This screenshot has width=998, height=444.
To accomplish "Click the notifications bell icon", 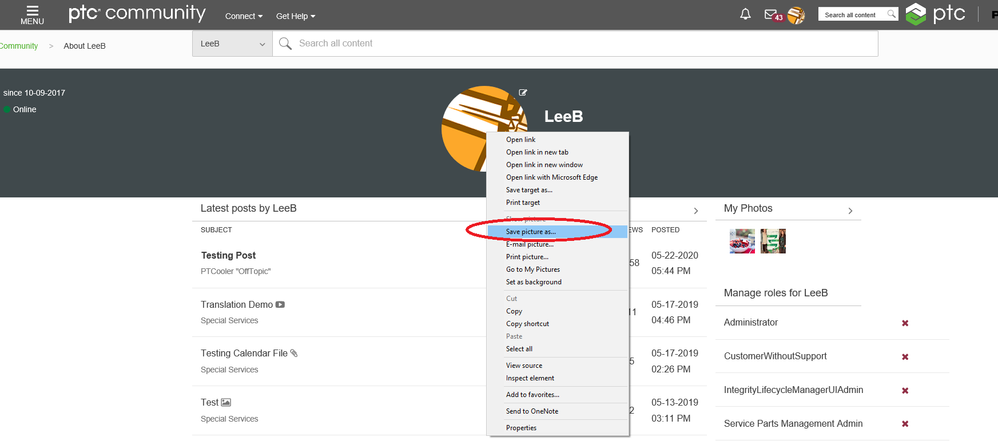I will tap(745, 14).
